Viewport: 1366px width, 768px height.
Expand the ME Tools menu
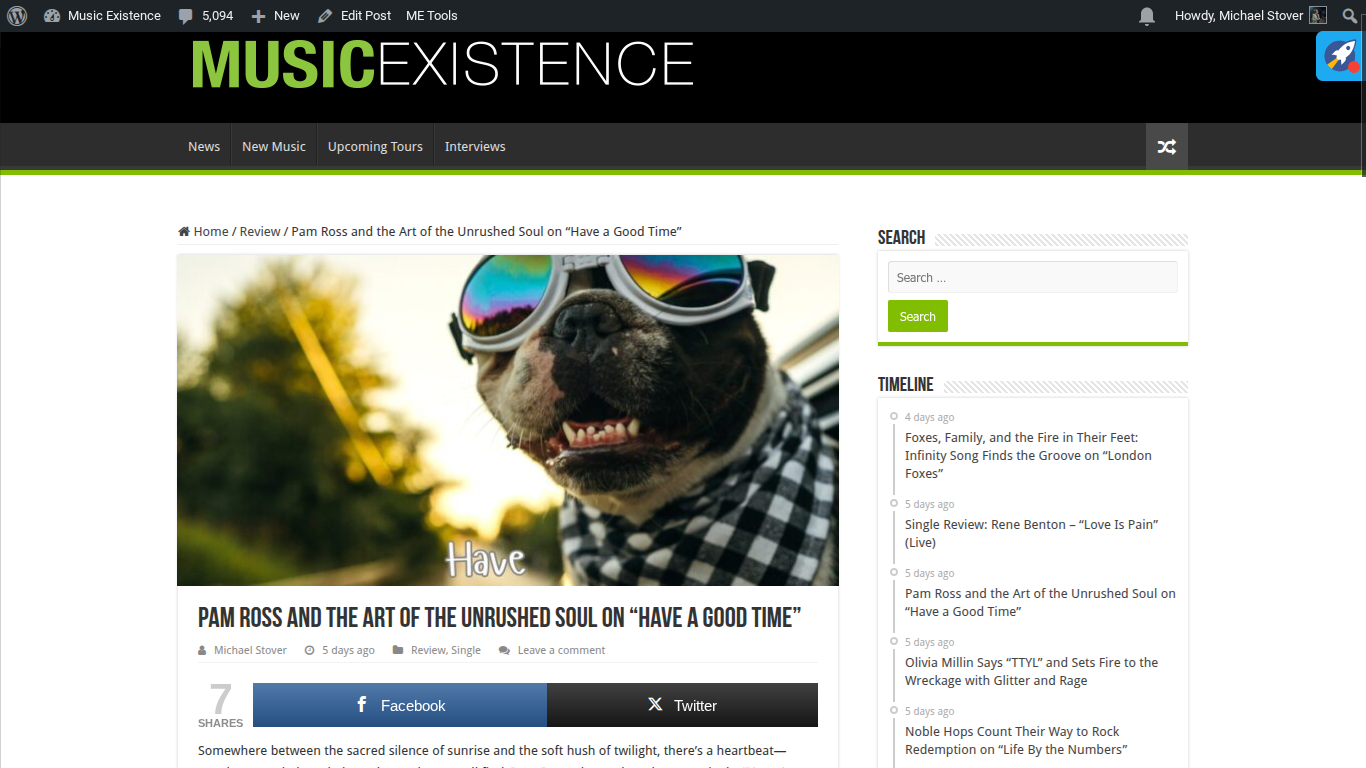click(x=432, y=16)
